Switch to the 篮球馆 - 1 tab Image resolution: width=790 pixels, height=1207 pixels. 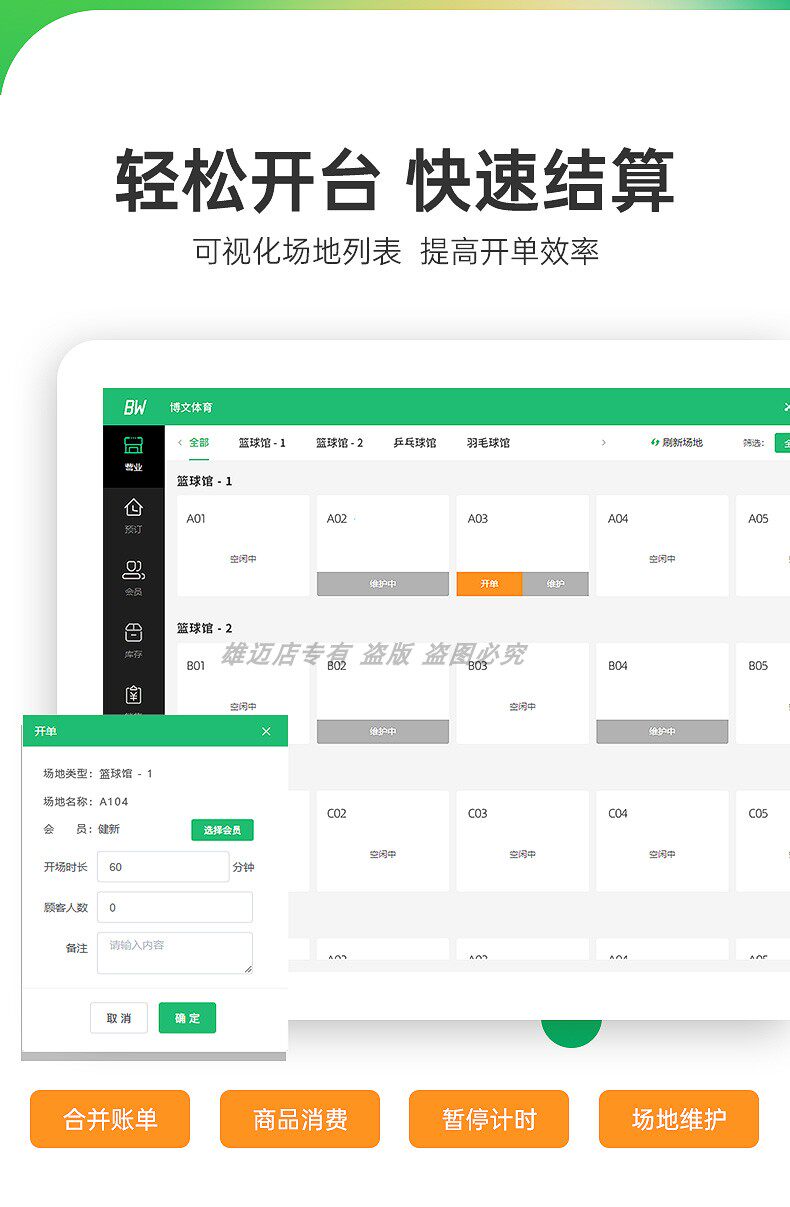[262, 442]
